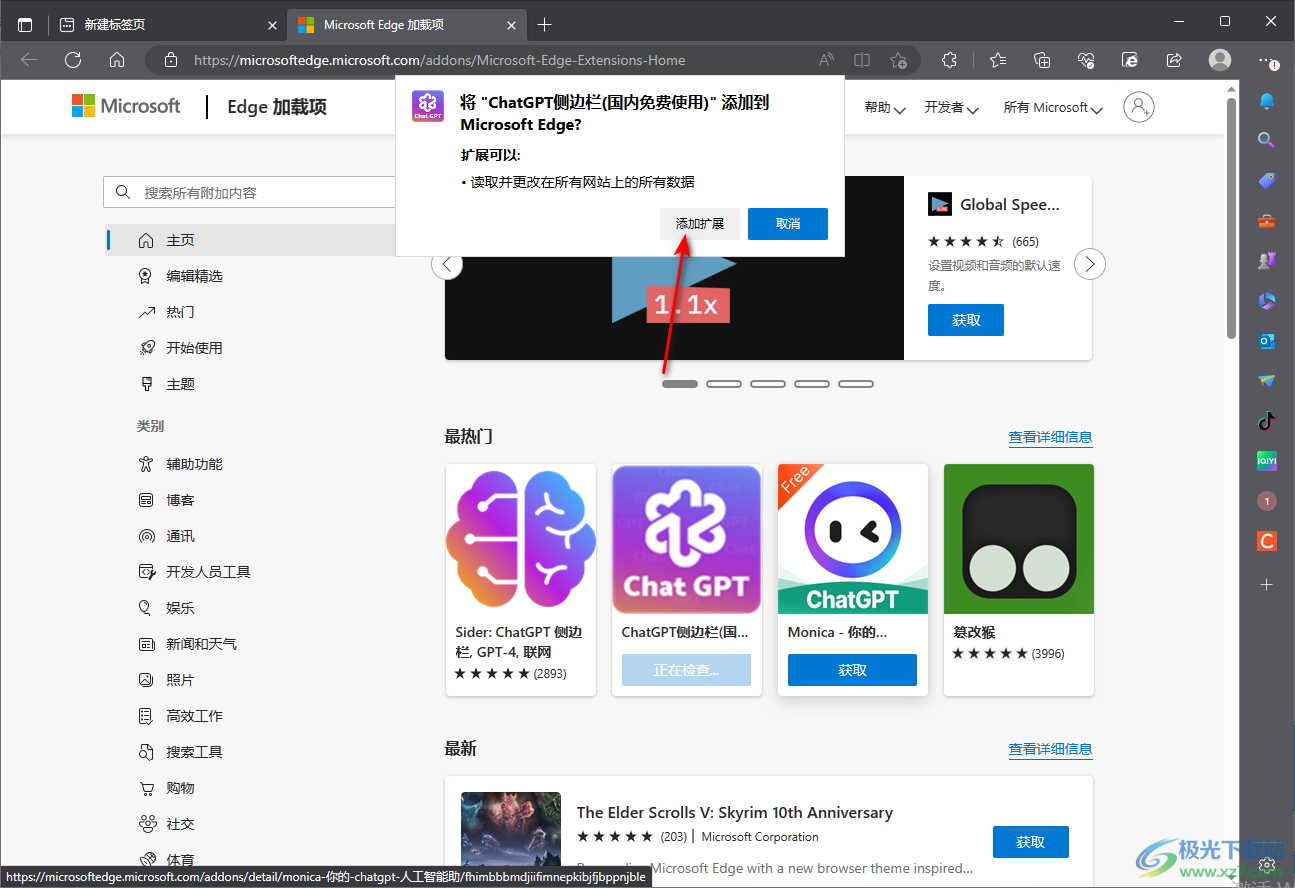Open the Collections icon in toolbar
Viewport: 1295px width, 888px height.
click(x=1042, y=60)
